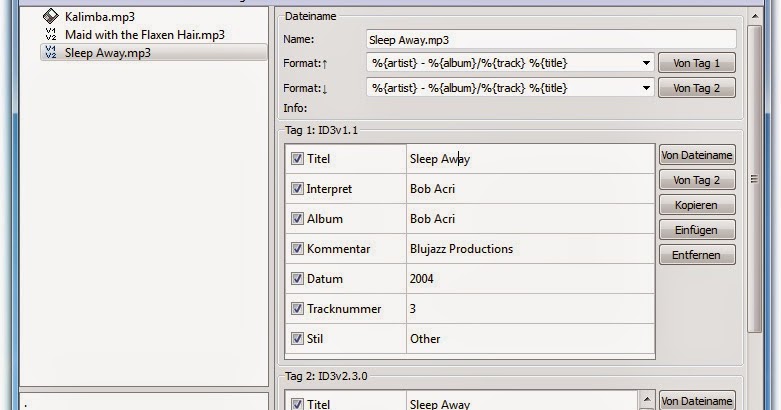Screen dimensions: 781x410
Task: Click the Kommentar value Blujazz Productions
Action: coord(530,249)
